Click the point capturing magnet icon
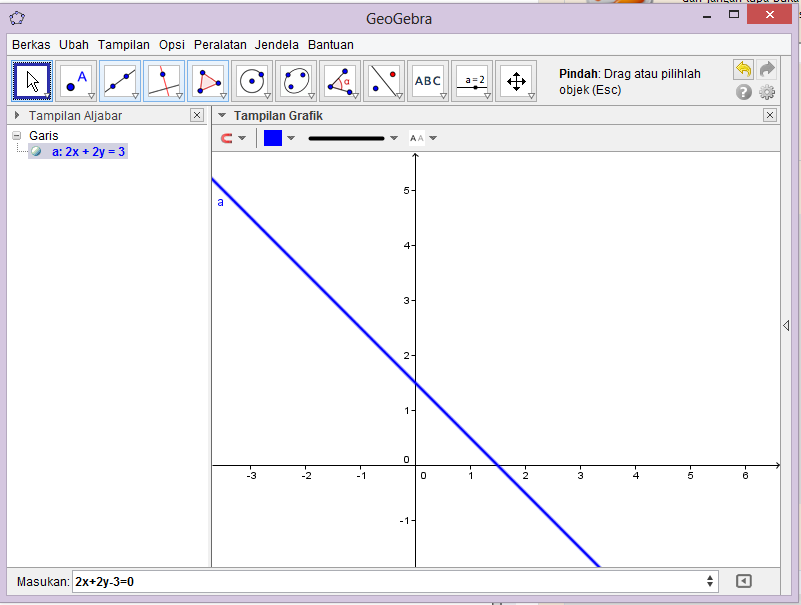The width and height of the screenshot is (801, 605). (x=226, y=138)
